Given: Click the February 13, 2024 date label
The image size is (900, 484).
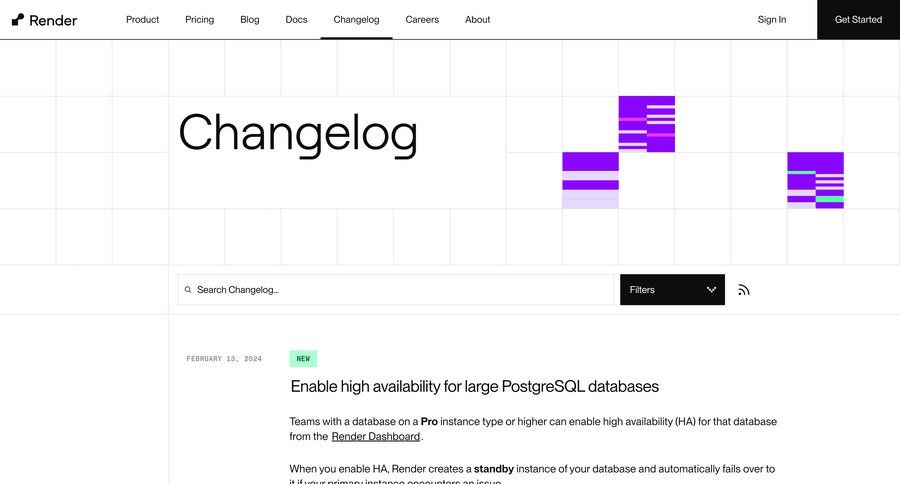Looking at the screenshot, I should tap(224, 358).
